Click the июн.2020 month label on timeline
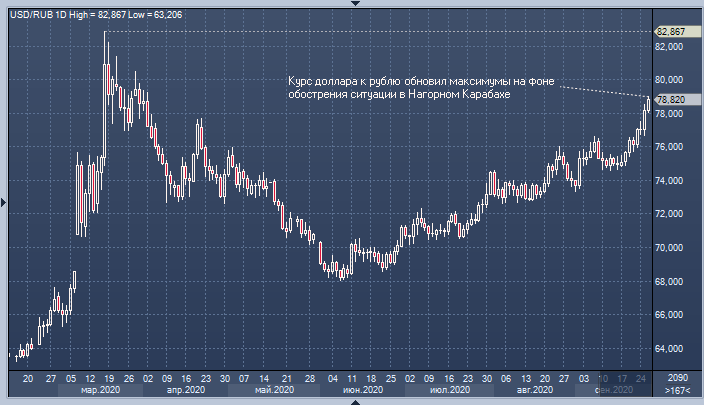The height and width of the screenshot is (405, 704). (x=362, y=391)
